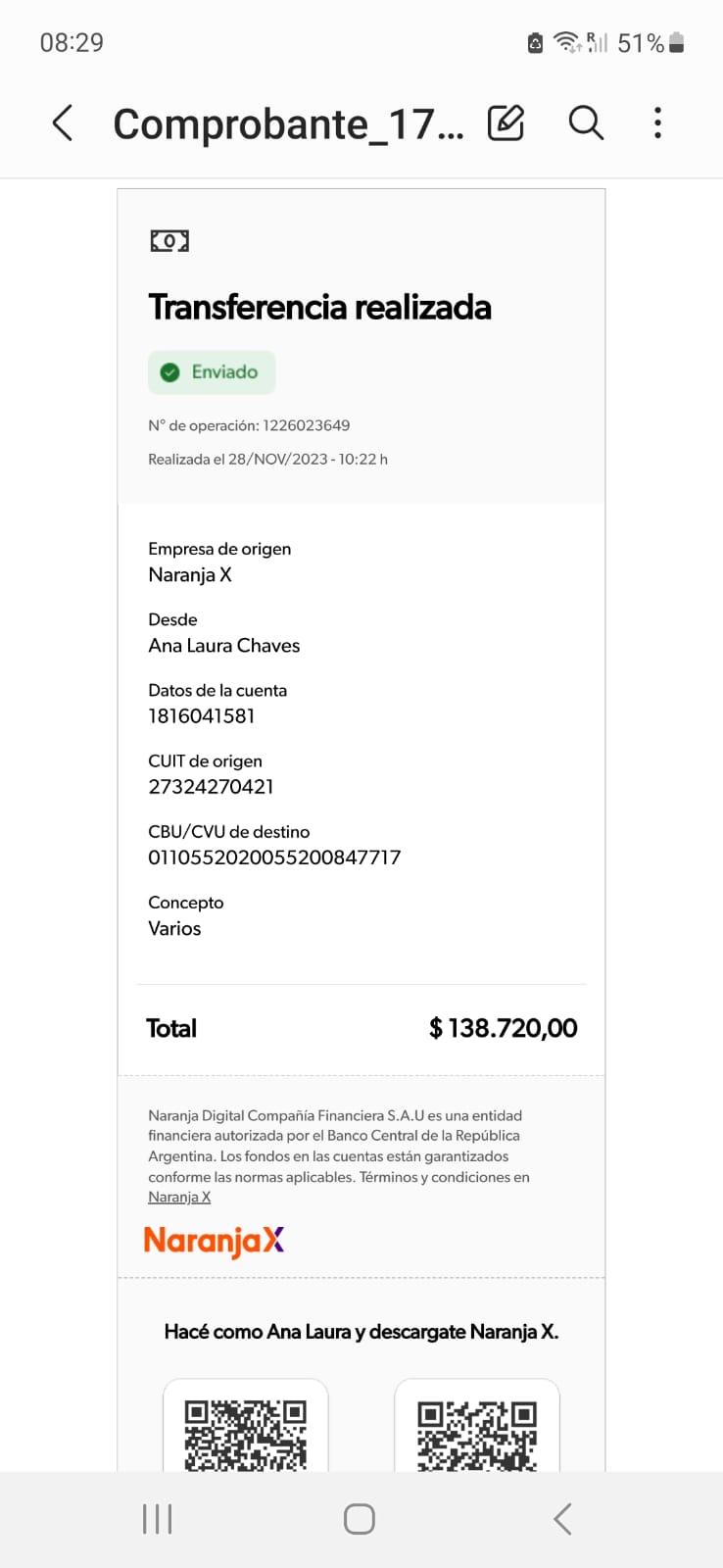Click the Naranja X underlined link
Image resolution: width=723 pixels, height=1568 pixels.
179,1198
